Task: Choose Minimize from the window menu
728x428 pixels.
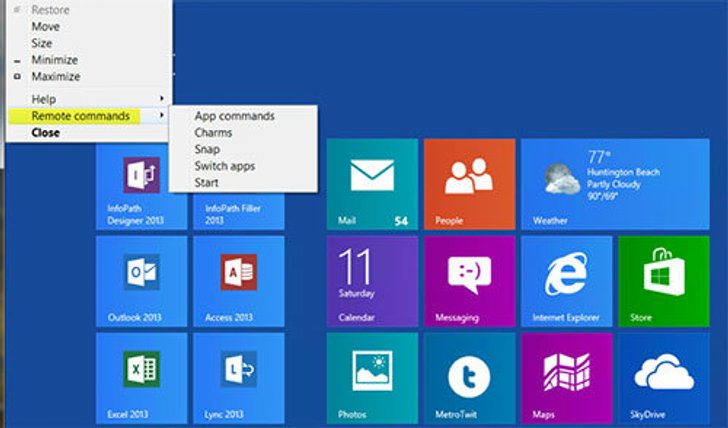Action: coord(88,60)
